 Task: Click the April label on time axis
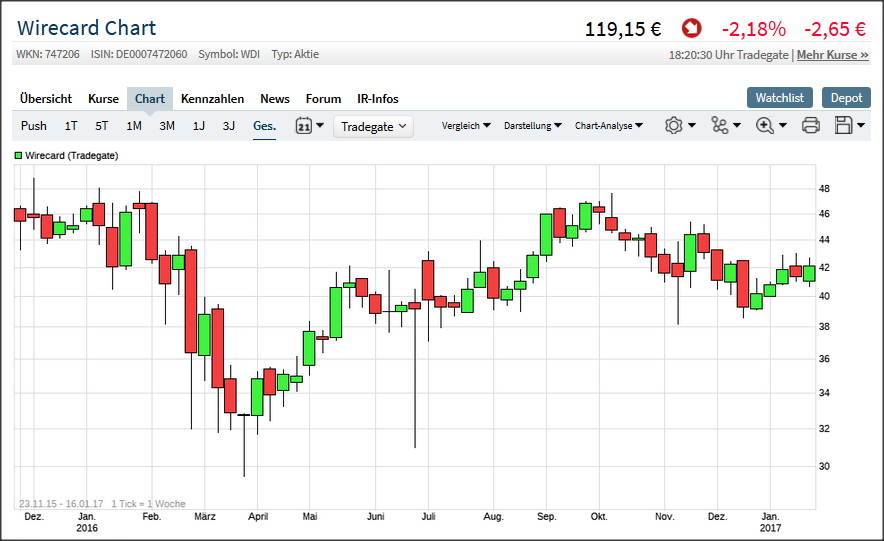(258, 516)
